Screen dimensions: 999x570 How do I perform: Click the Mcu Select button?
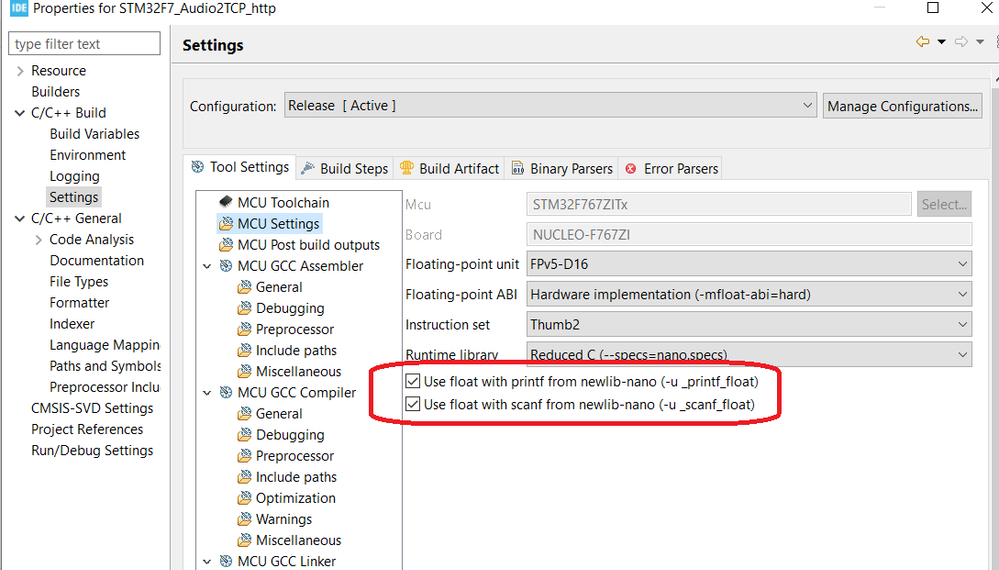coord(944,204)
